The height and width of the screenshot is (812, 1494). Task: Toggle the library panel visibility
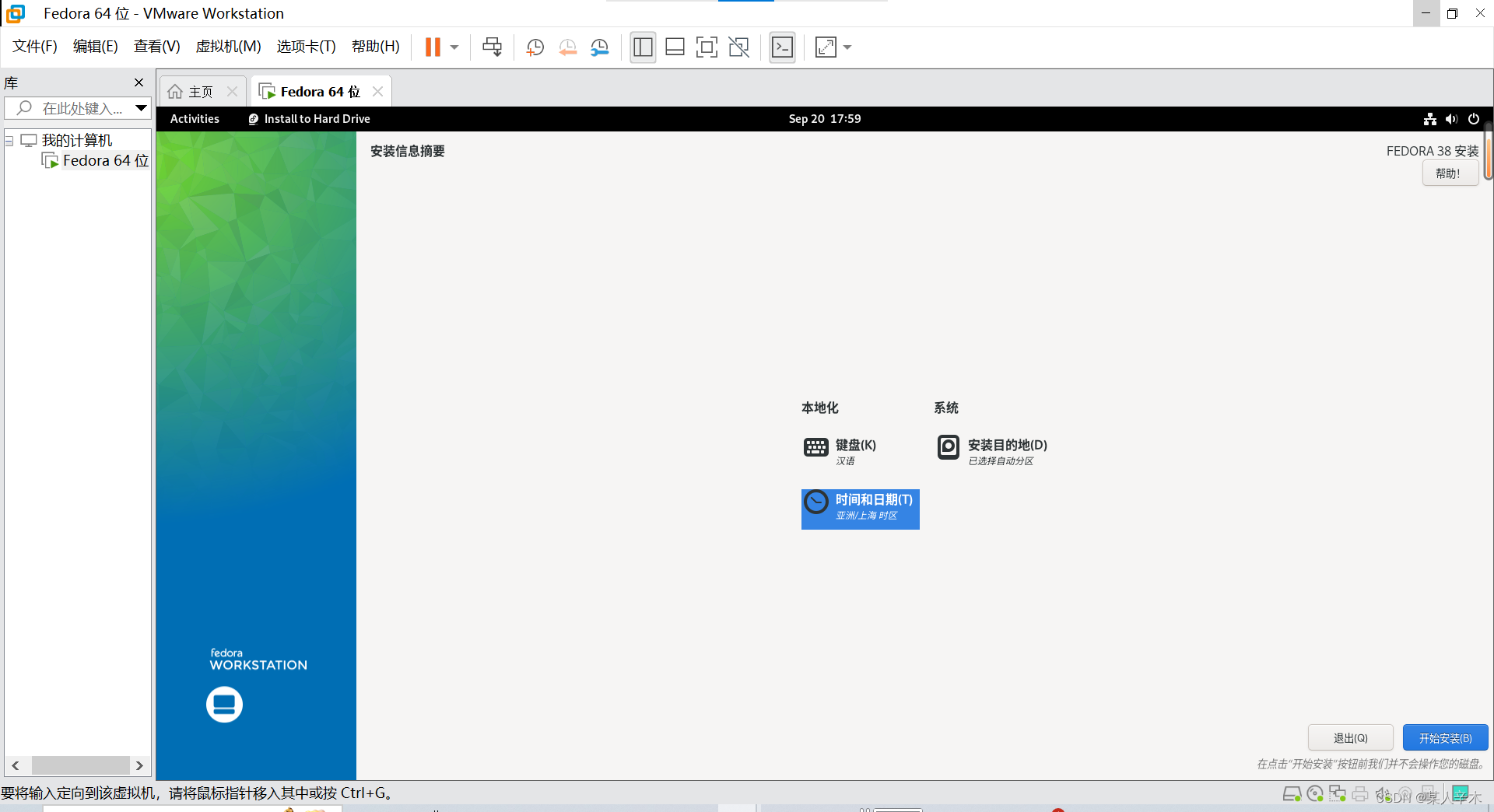(643, 47)
